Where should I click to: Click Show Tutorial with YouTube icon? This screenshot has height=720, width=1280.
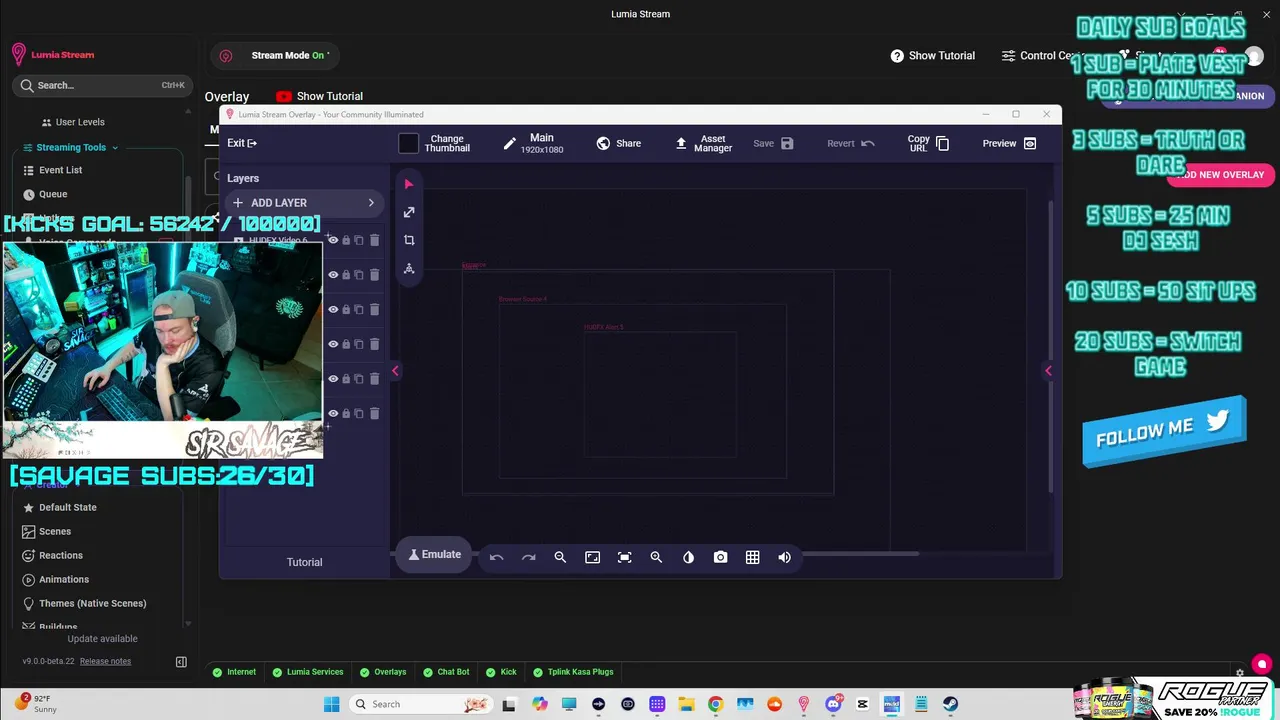coord(319,96)
